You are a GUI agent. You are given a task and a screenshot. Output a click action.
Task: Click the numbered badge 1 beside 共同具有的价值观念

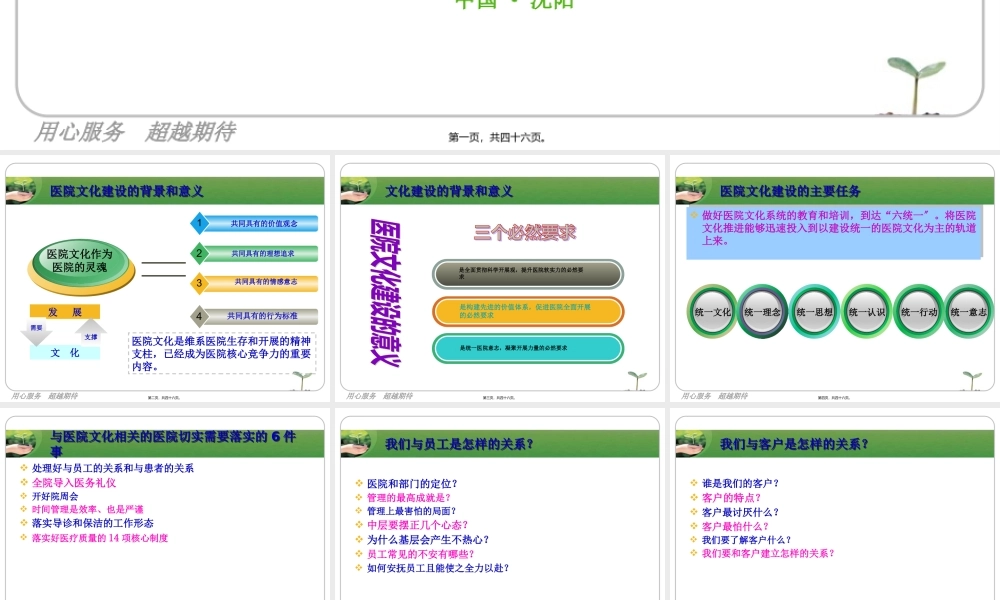[199, 222]
